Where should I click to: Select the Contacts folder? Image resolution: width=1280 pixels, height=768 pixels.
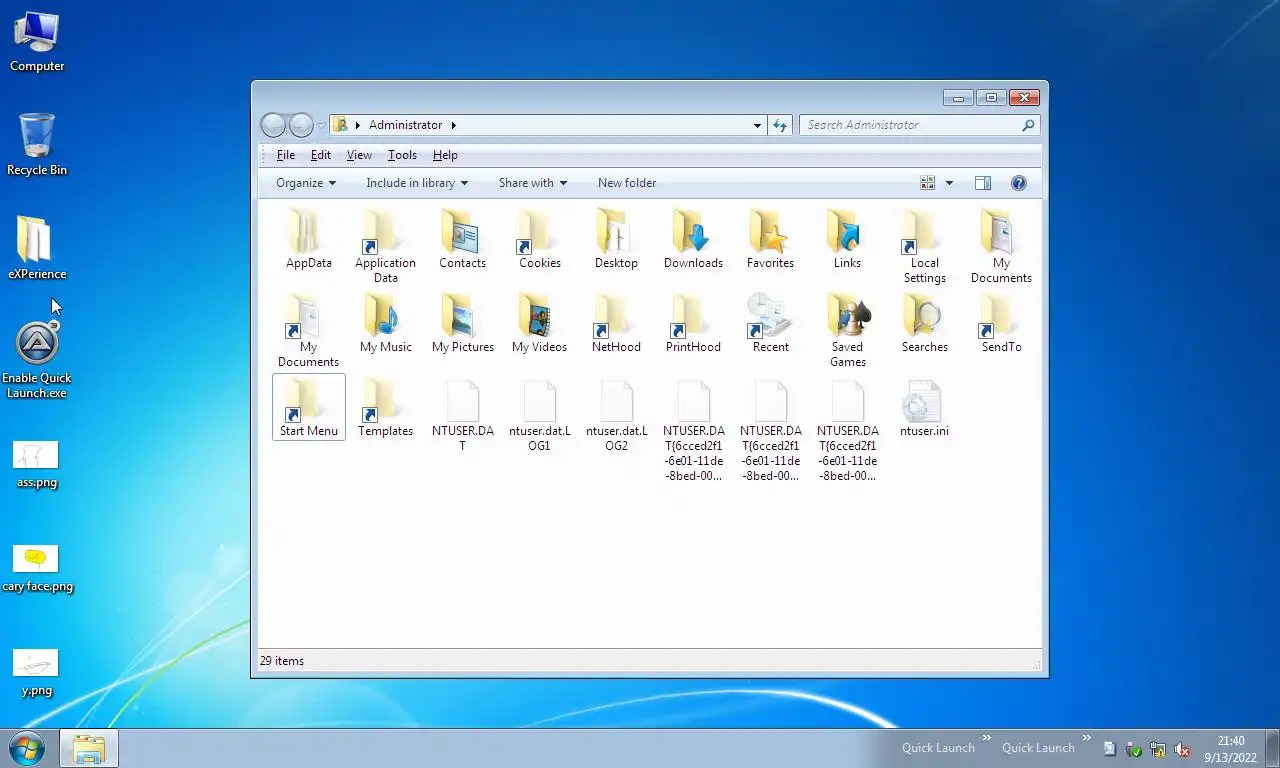(462, 238)
